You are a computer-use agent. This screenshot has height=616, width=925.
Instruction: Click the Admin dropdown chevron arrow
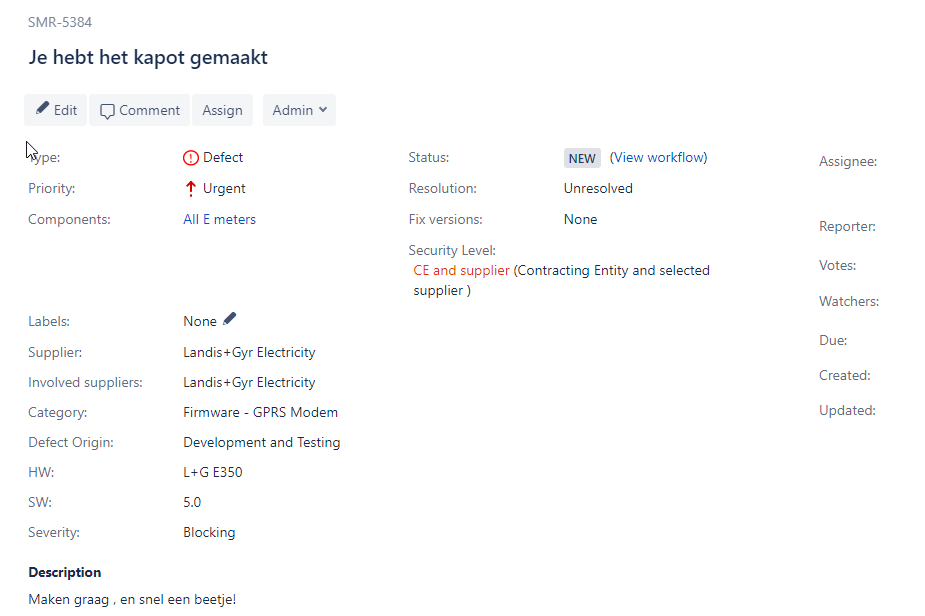pos(323,110)
